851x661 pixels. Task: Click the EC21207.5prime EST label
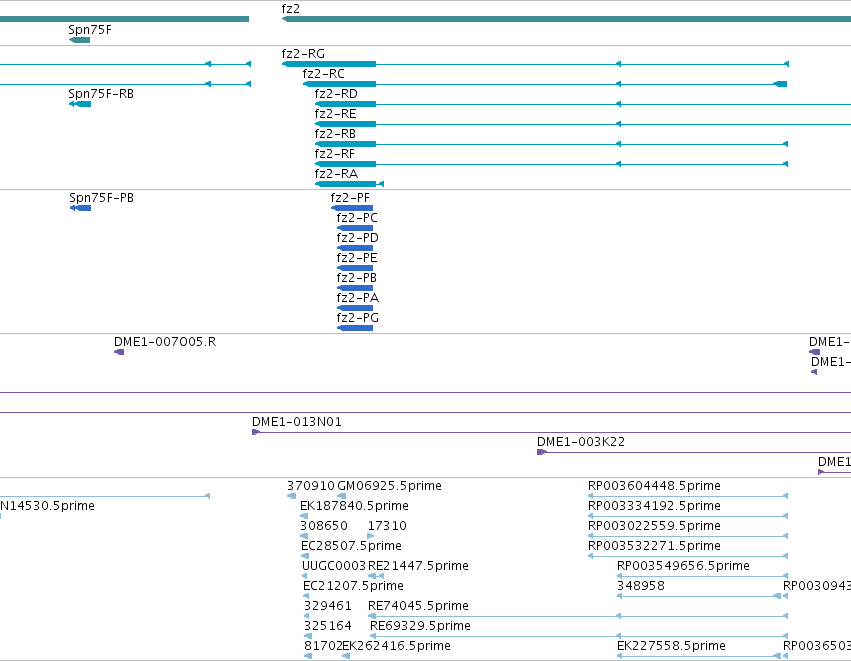point(353,587)
